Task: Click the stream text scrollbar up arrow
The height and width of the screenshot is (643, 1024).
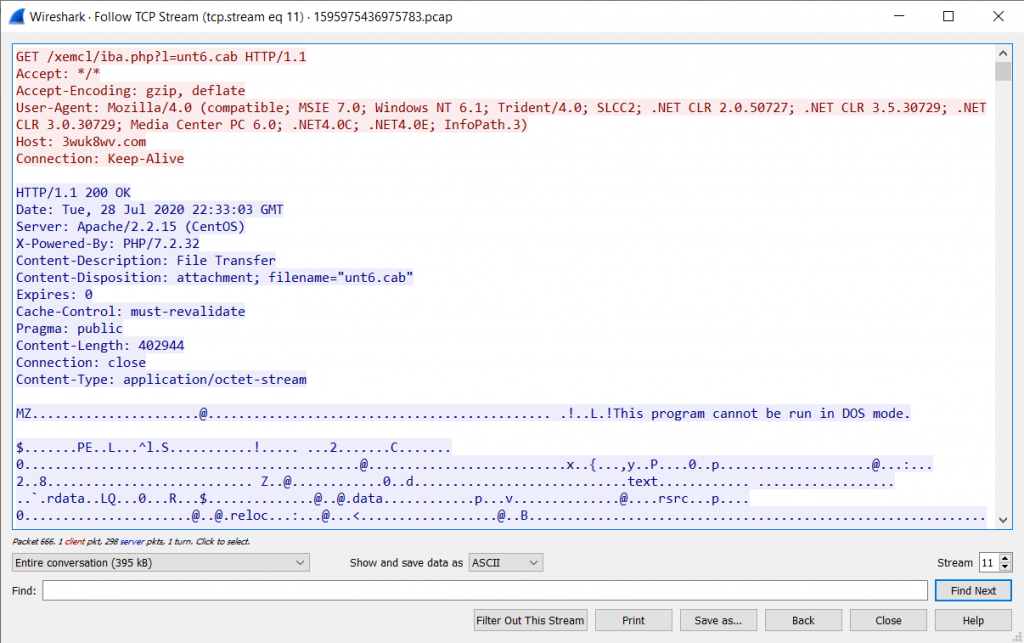Action: pos(1003,53)
